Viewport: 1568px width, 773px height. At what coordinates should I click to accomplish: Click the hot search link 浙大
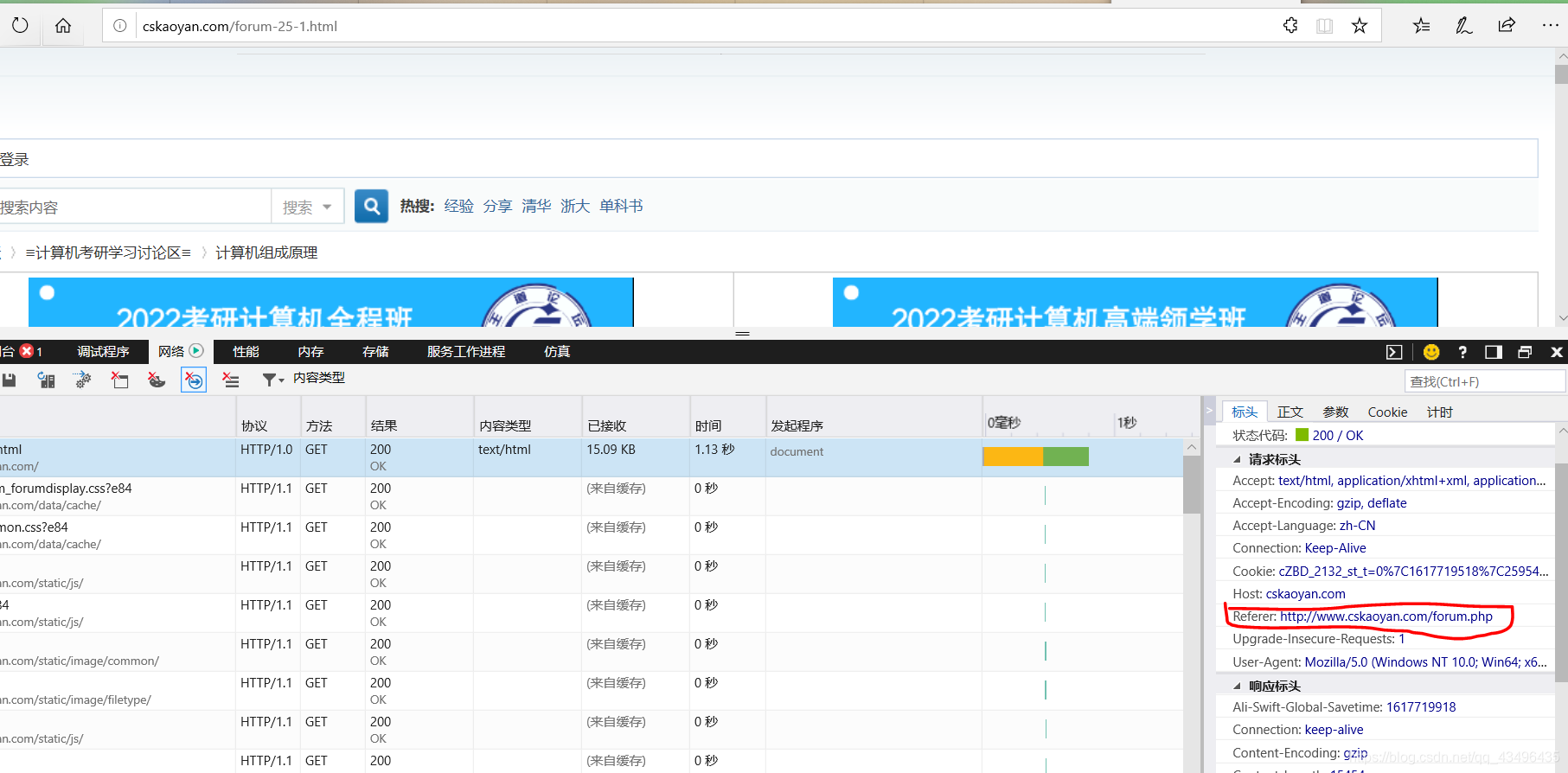click(575, 206)
